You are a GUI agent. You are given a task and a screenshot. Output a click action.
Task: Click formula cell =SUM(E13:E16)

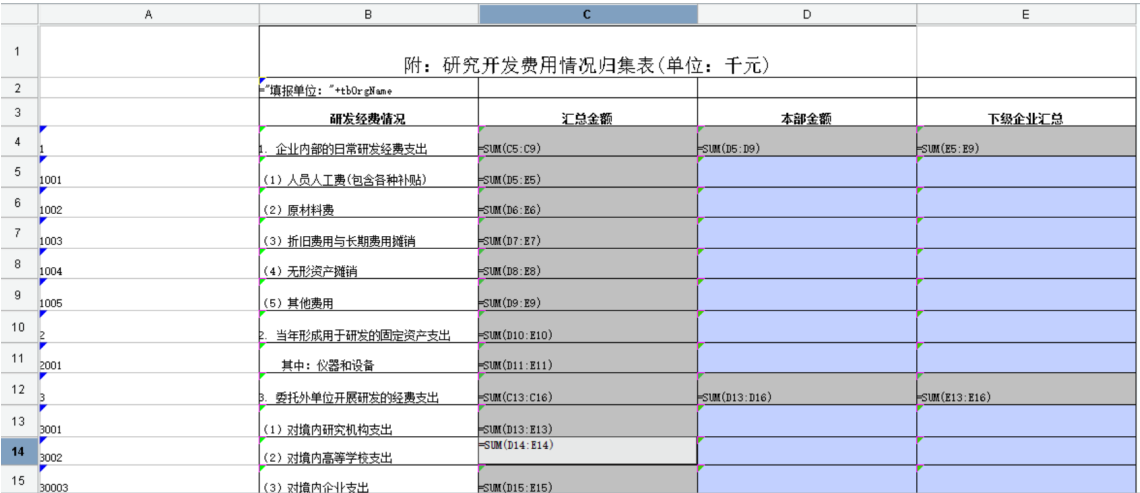1025,389
